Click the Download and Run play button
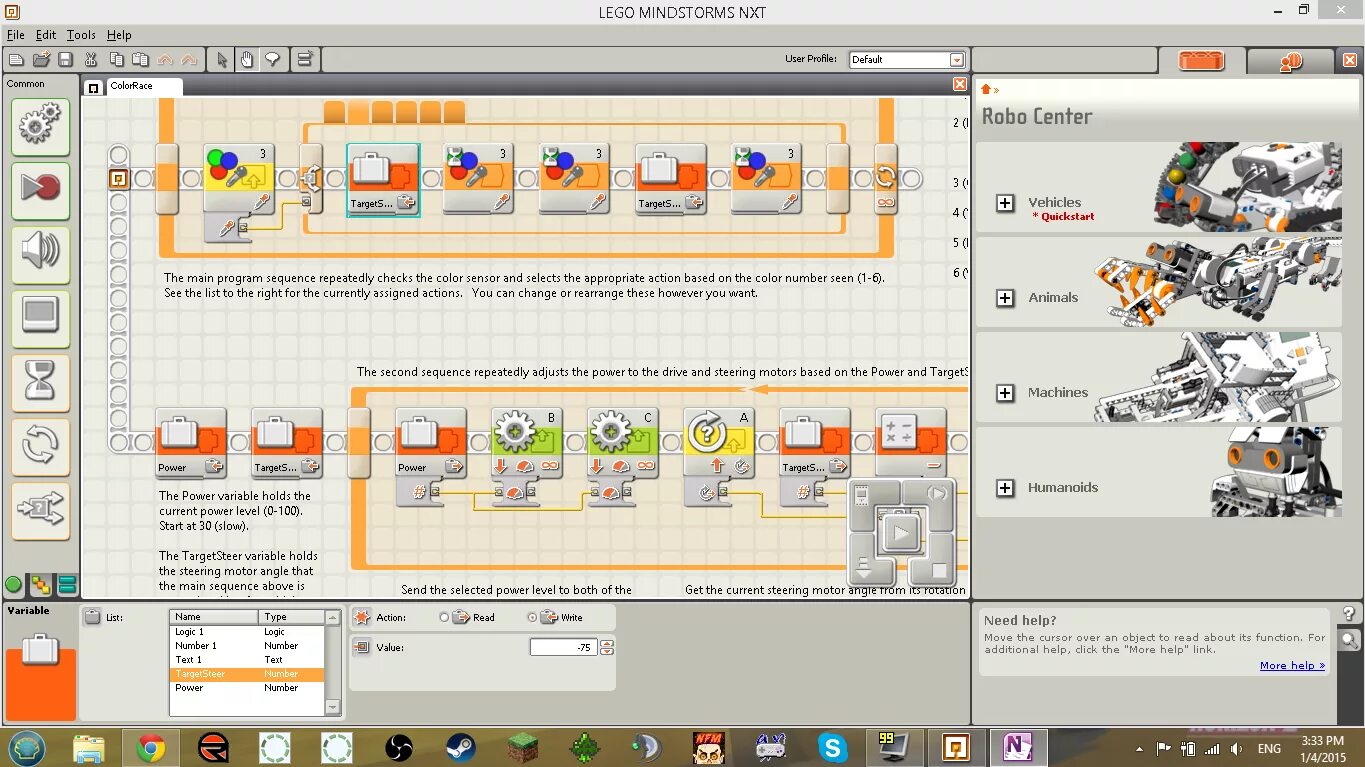This screenshot has width=1365, height=767. click(x=901, y=533)
